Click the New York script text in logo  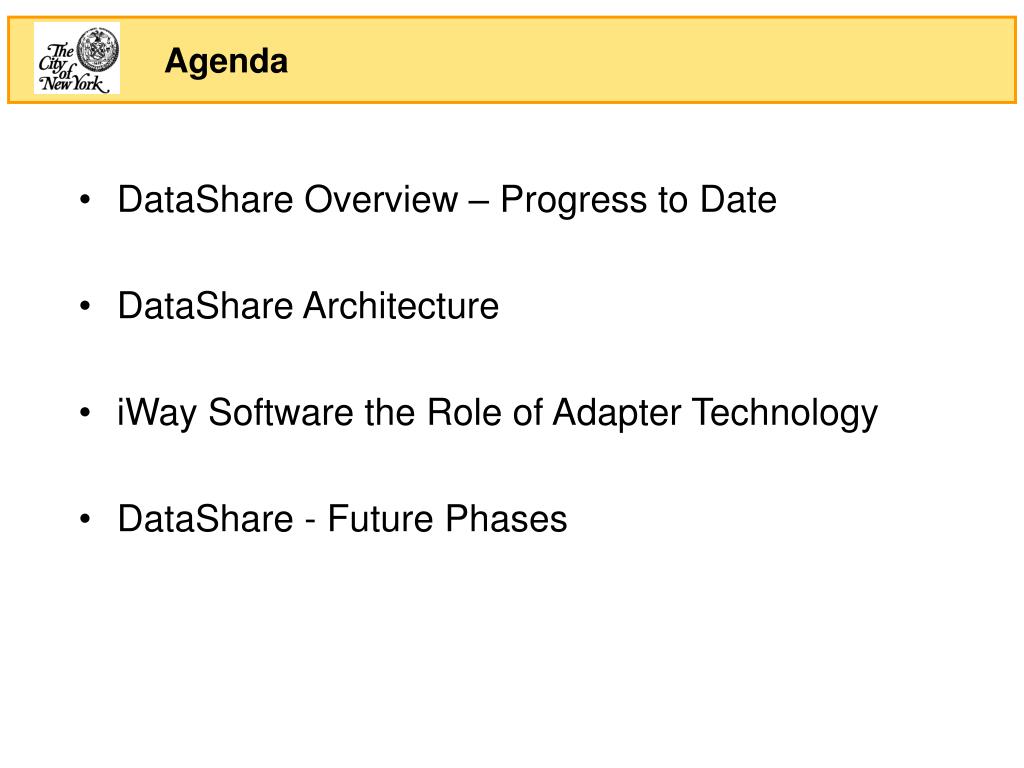pyautogui.click(x=73, y=83)
